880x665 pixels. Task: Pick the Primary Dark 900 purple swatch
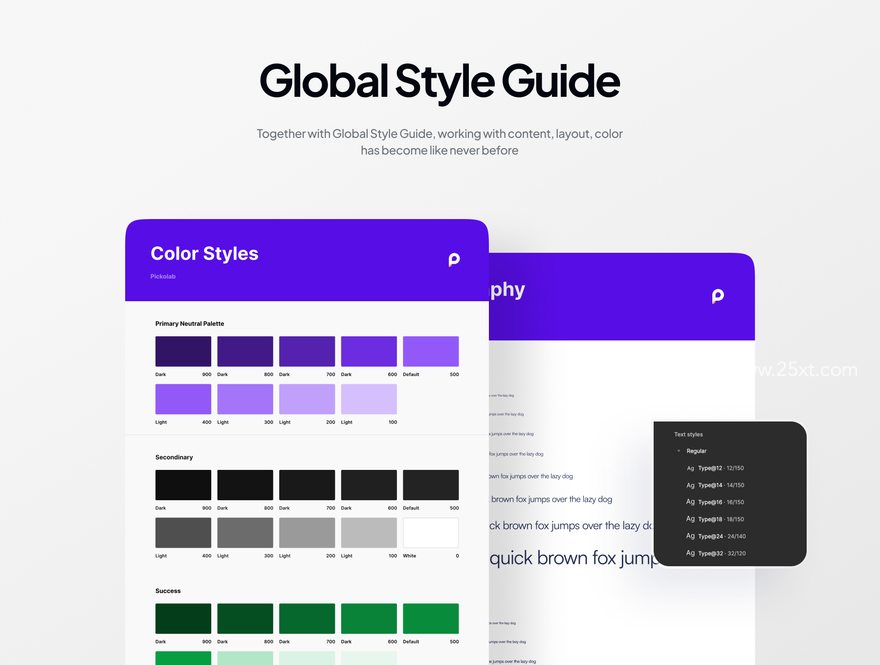(183, 351)
